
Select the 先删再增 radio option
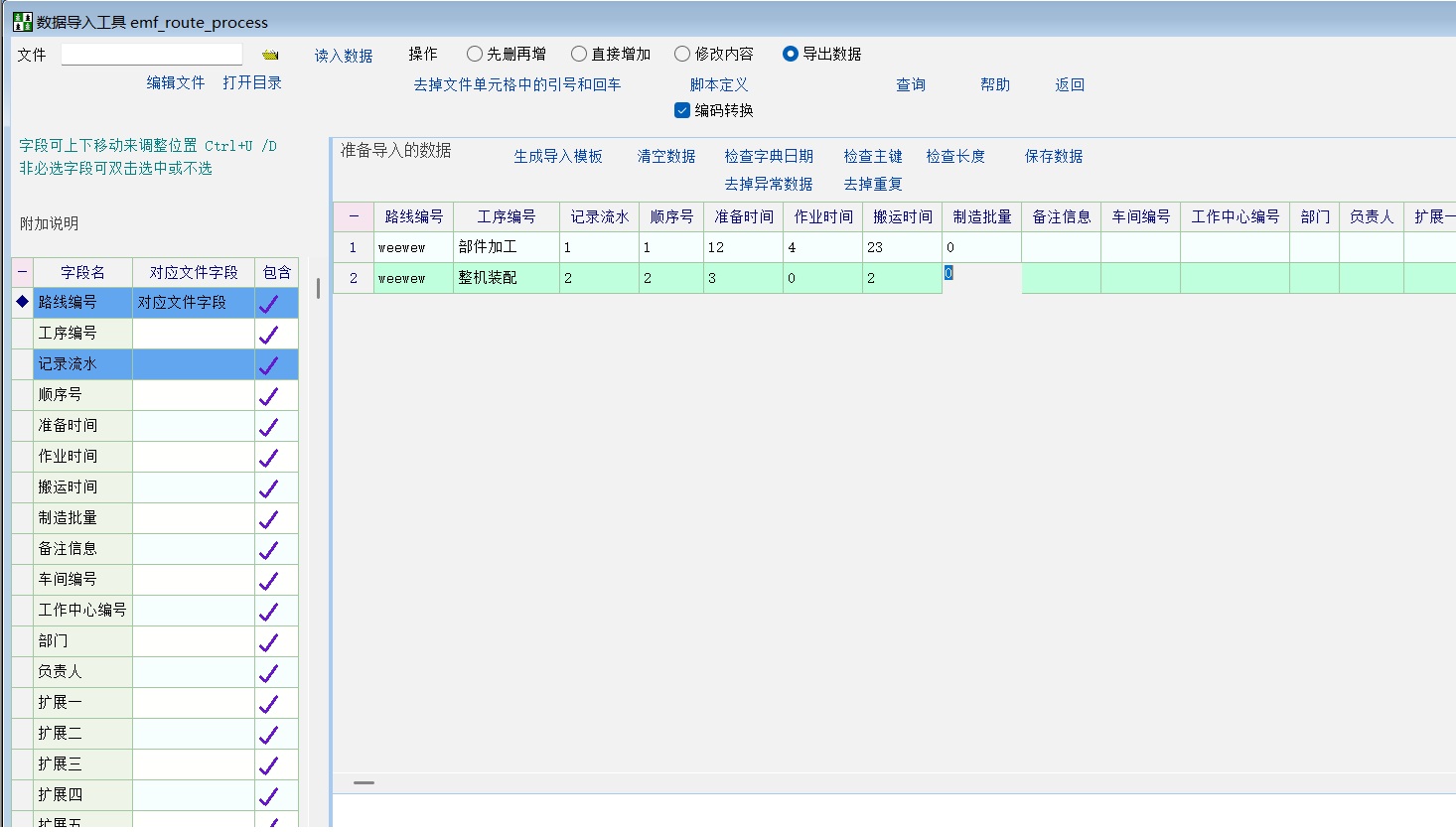pos(475,54)
